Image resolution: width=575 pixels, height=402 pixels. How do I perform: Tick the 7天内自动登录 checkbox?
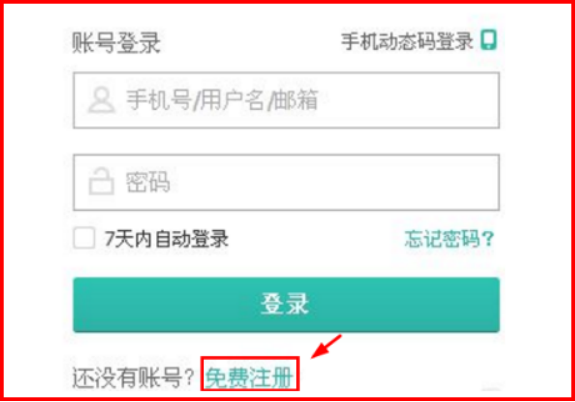(x=84, y=238)
